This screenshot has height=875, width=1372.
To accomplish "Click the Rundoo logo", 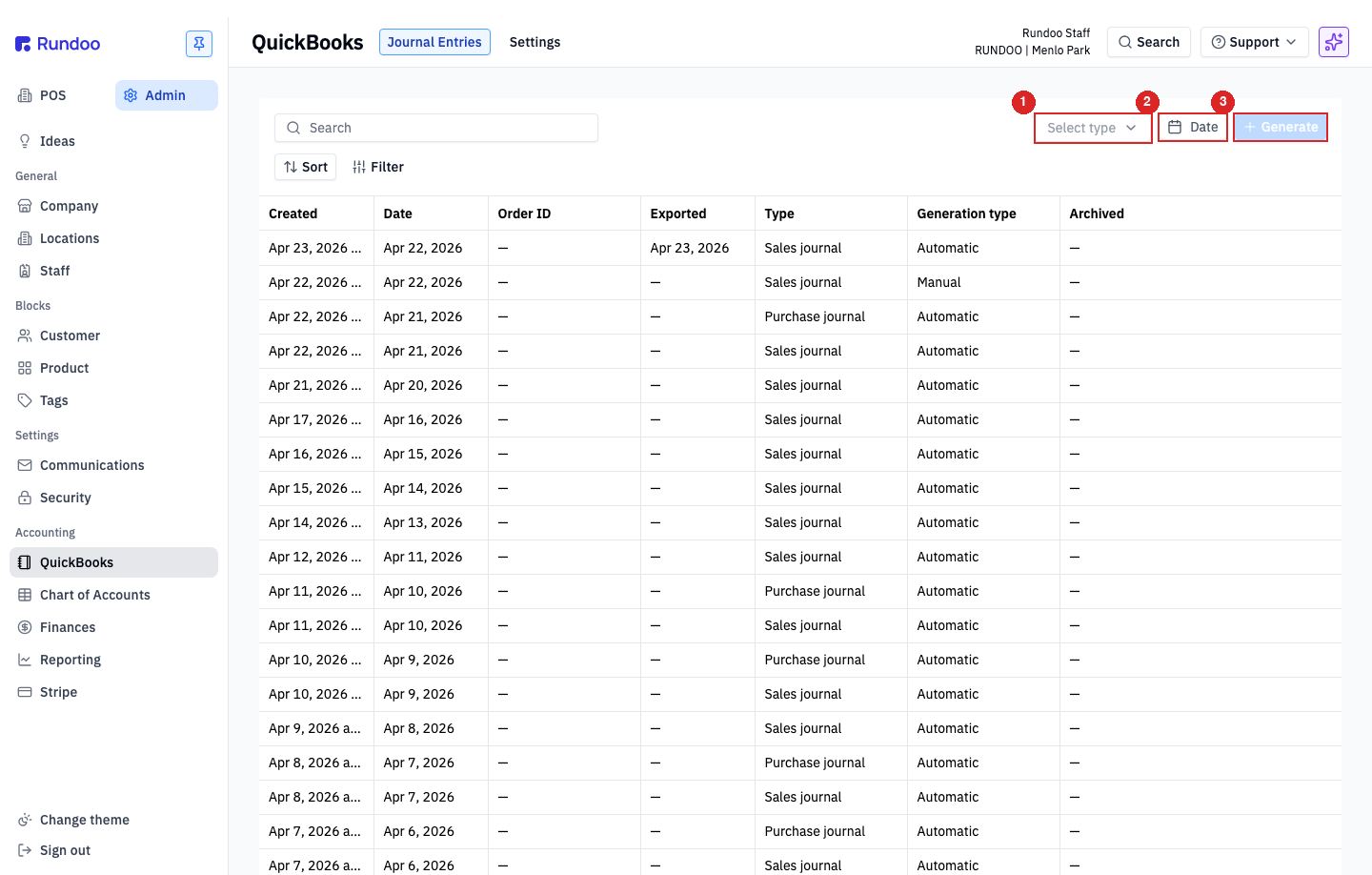I will pyautogui.click(x=58, y=44).
